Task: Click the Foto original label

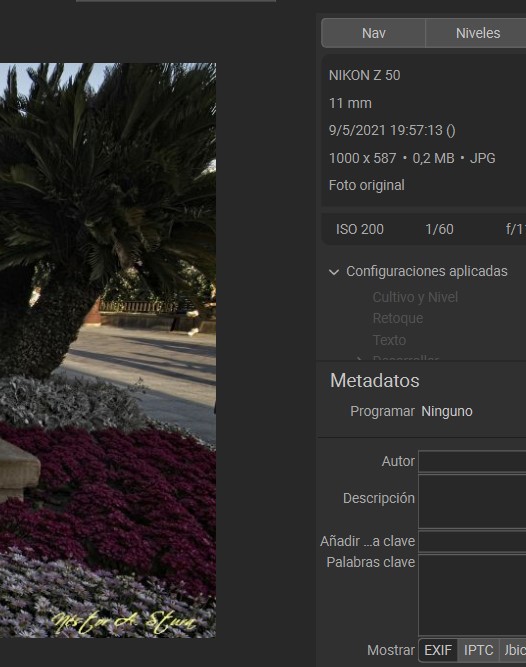Action: point(367,185)
